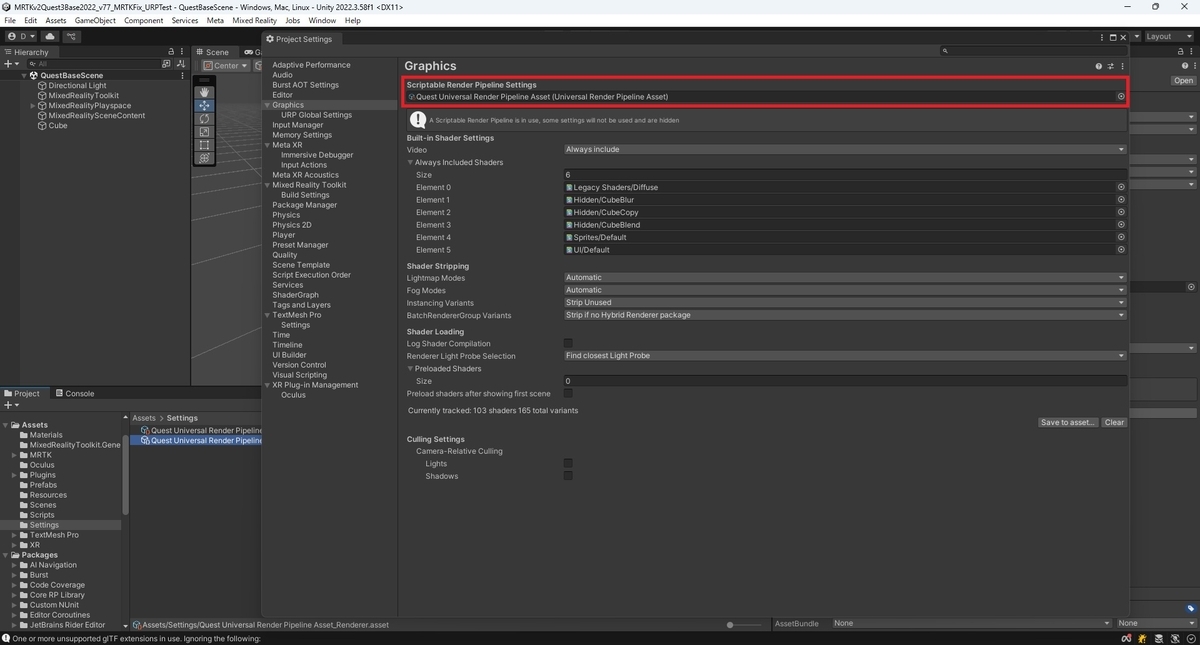The image size is (1200, 645).
Task: Open the Graphics settings help icon
Action: pyautogui.click(x=1097, y=66)
